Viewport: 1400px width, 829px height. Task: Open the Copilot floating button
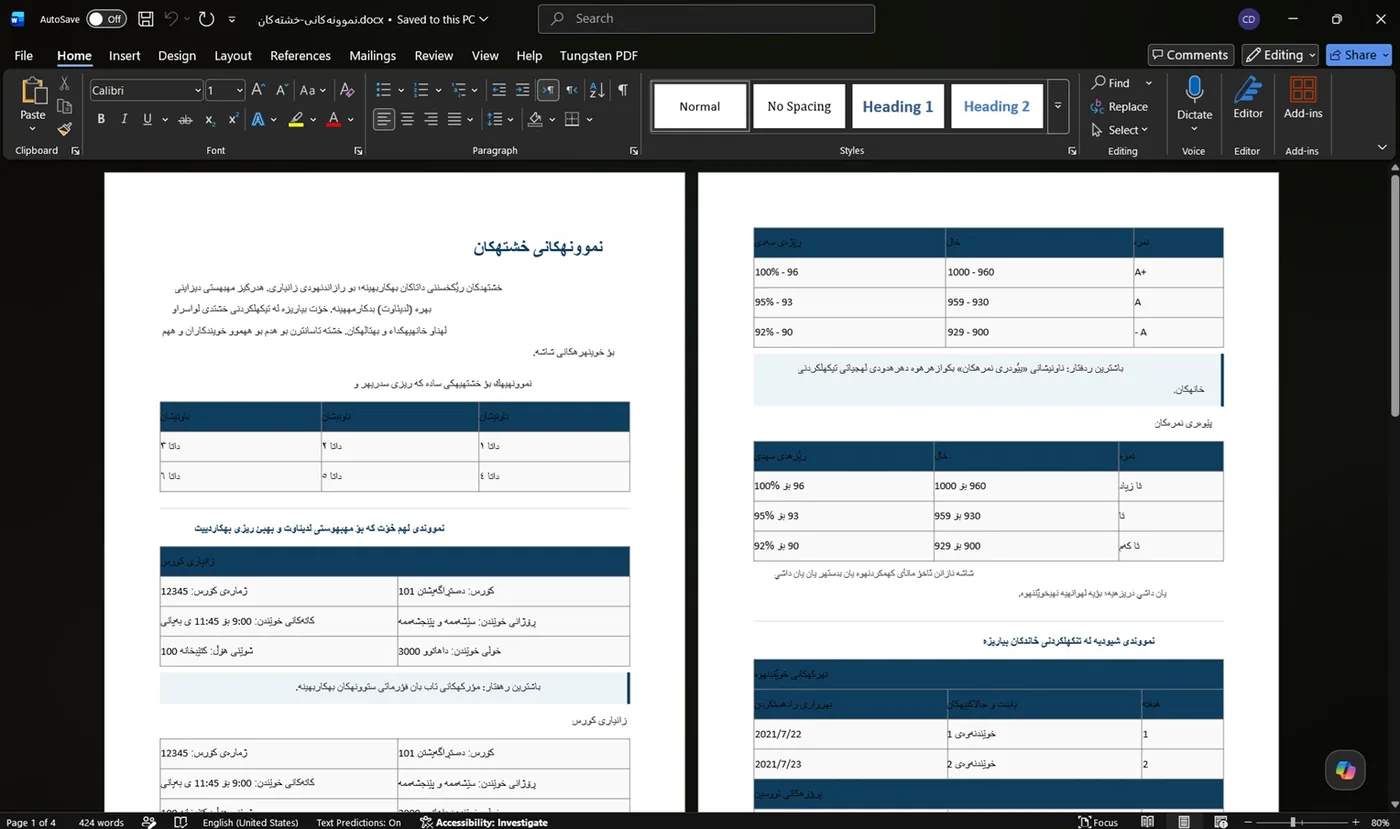[x=1345, y=769]
